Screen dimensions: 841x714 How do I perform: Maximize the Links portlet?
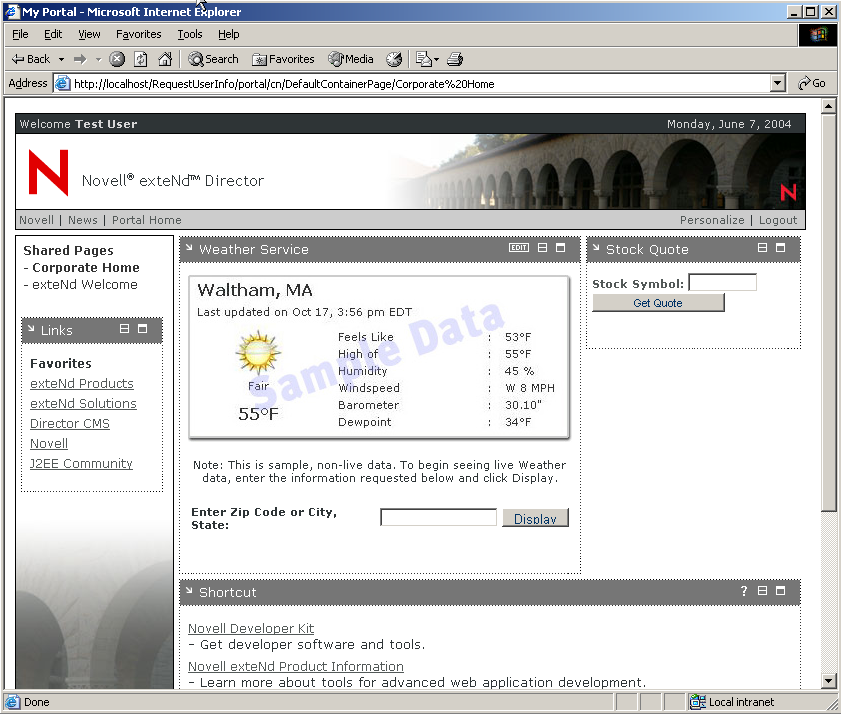pyautogui.click(x=142, y=328)
